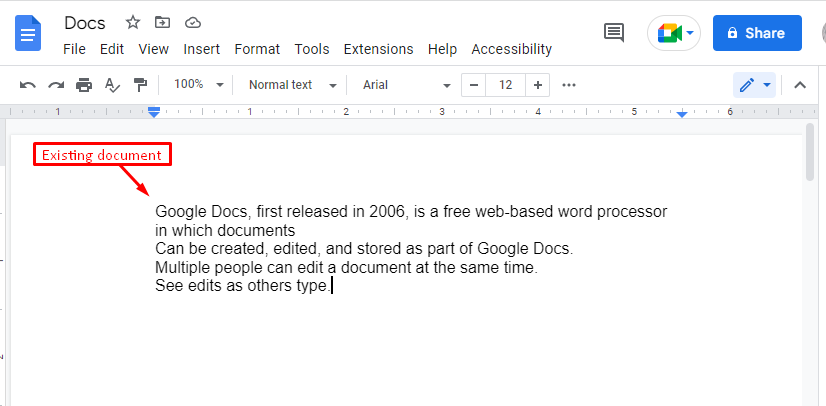This screenshot has height=406, width=826.
Task: Click the font size field showing 12
Action: [x=505, y=85]
